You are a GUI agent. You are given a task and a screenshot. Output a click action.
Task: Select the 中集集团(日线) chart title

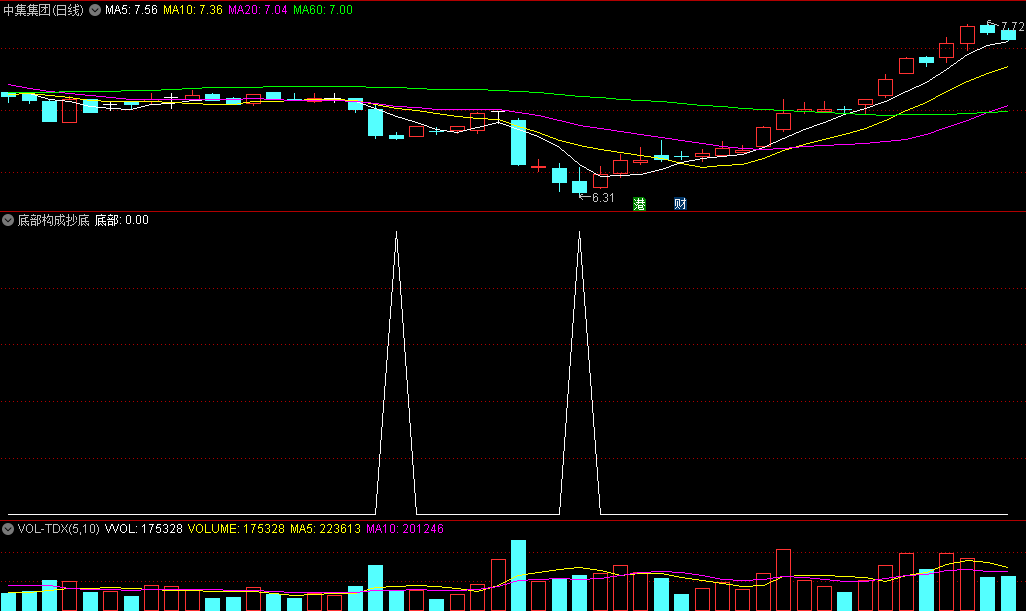pyautogui.click(x=43, y=10)
